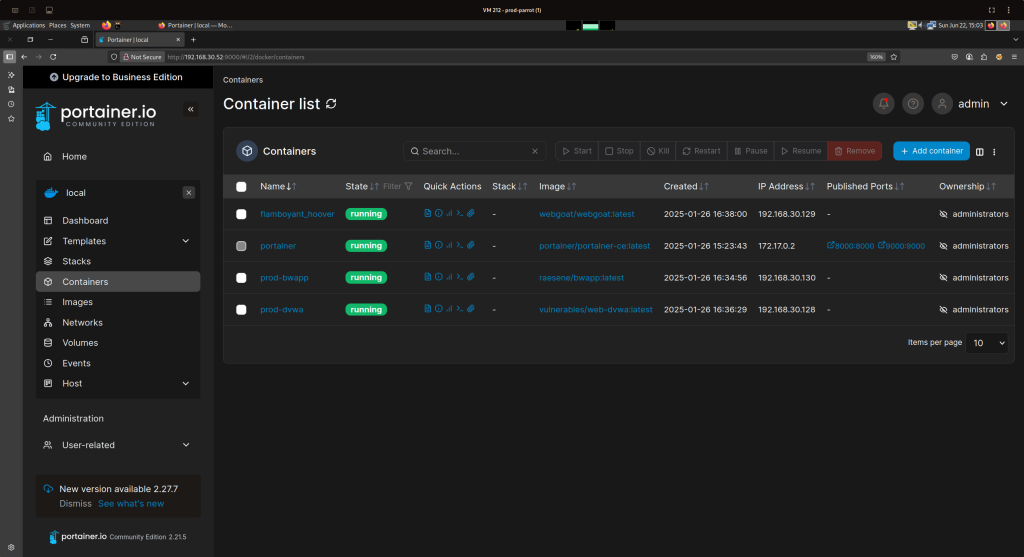Open published port 9000:9000 link
The height and width of the screenshot is (557, 1024).
(901, 246)
